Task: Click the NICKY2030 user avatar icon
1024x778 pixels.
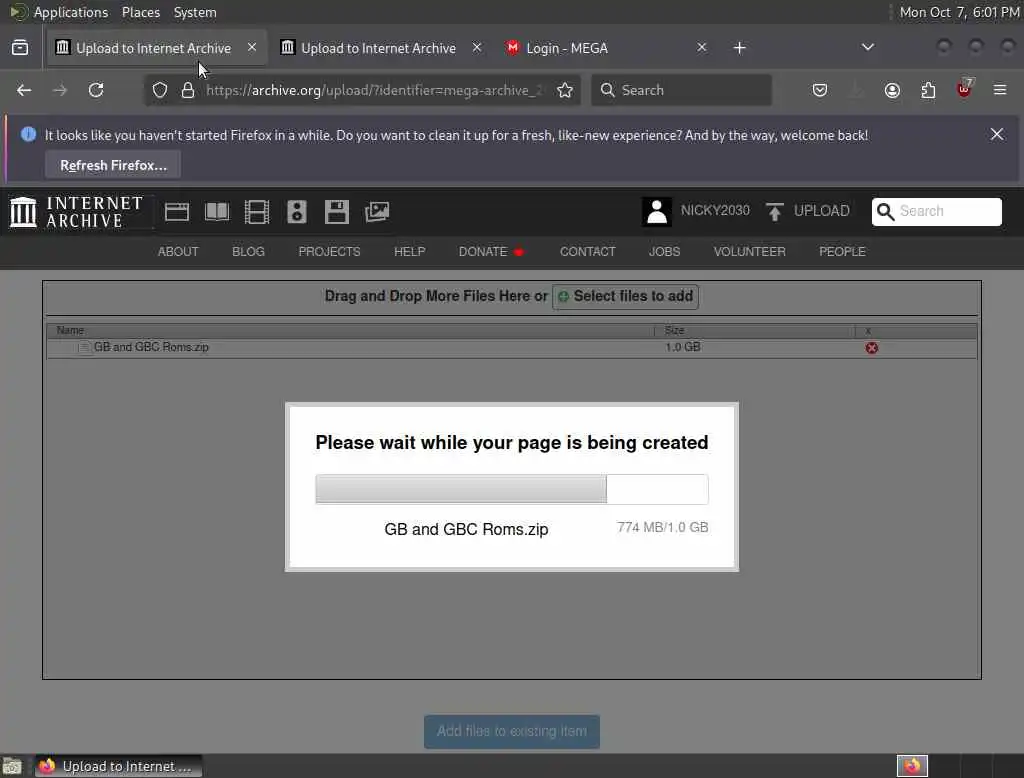Action: [656, 212]
